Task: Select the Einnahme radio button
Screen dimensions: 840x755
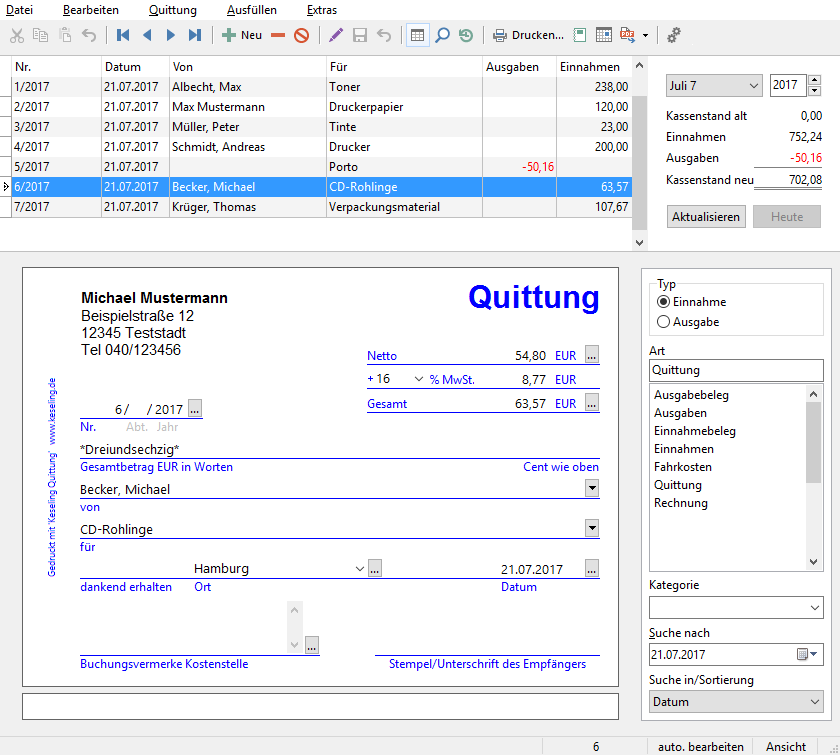Action: [x=663, y=302]
